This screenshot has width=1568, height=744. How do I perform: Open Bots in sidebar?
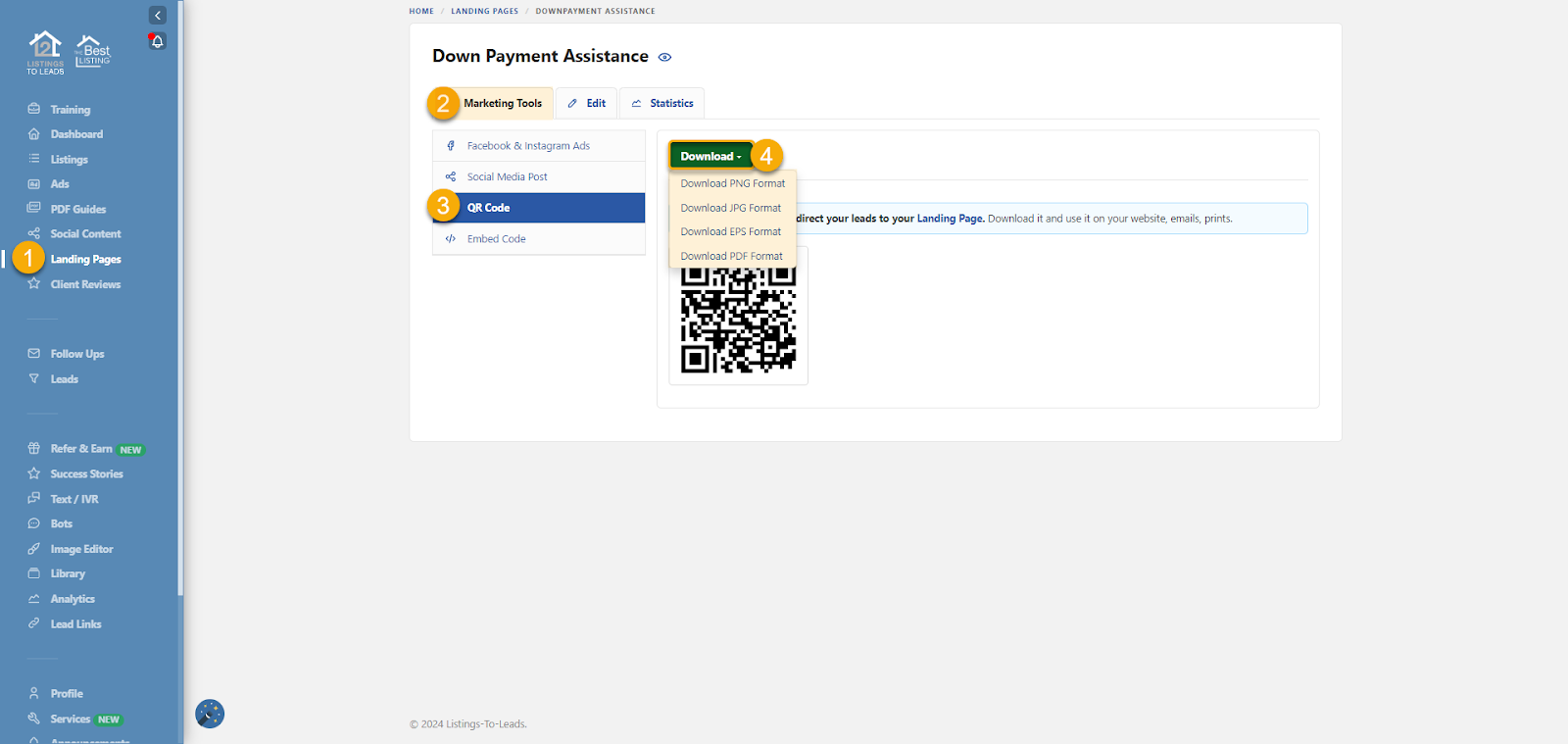pos(62,524)
